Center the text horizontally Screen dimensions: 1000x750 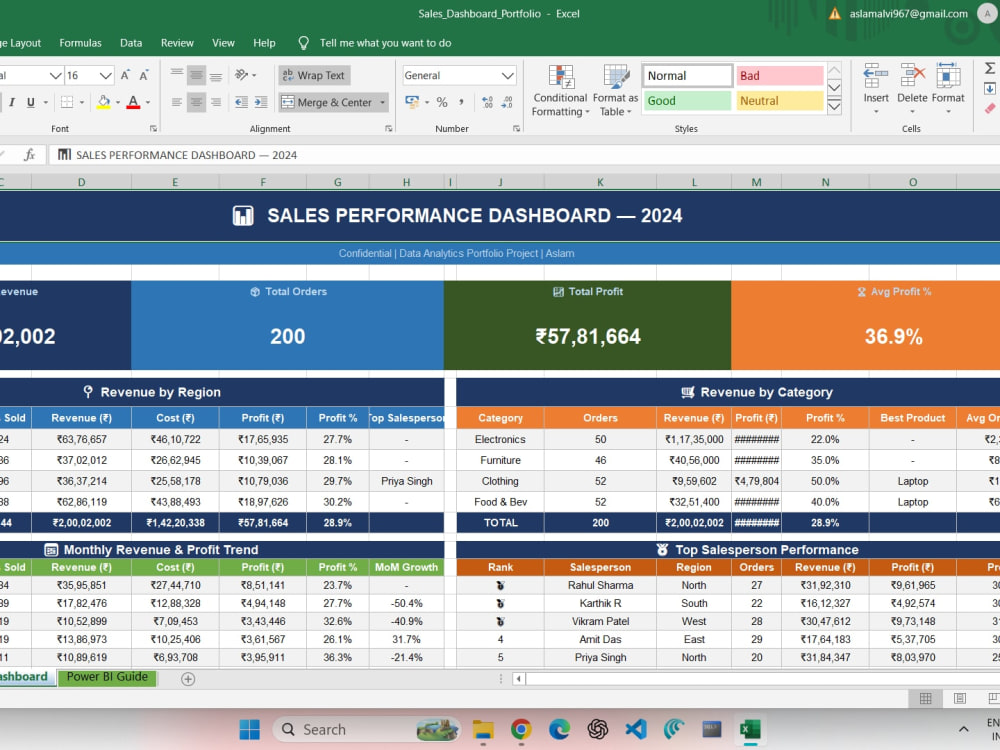[x=196, y=102]
